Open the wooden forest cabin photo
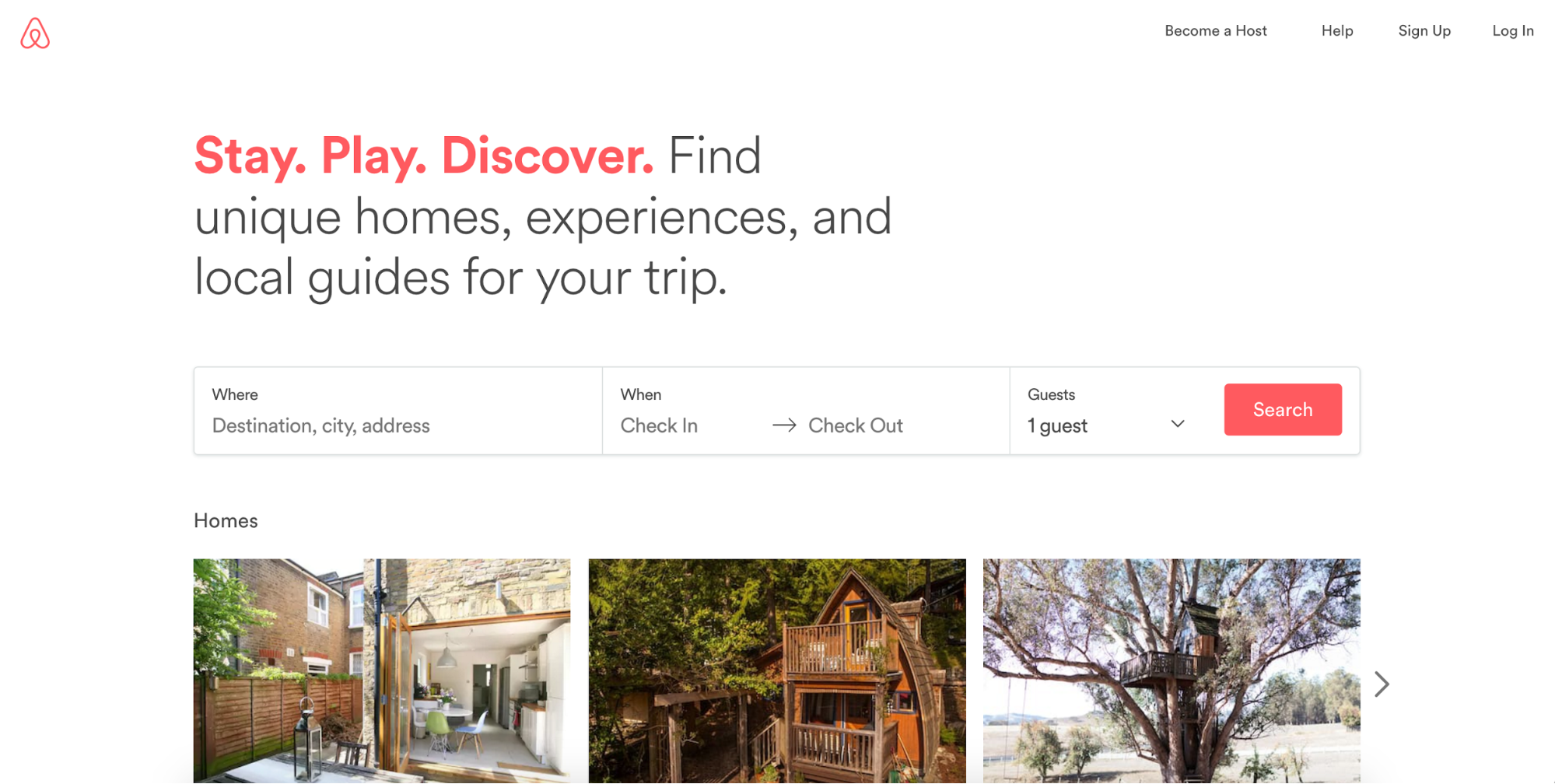Screen dimensions: 1555x784 pos(777,670)
